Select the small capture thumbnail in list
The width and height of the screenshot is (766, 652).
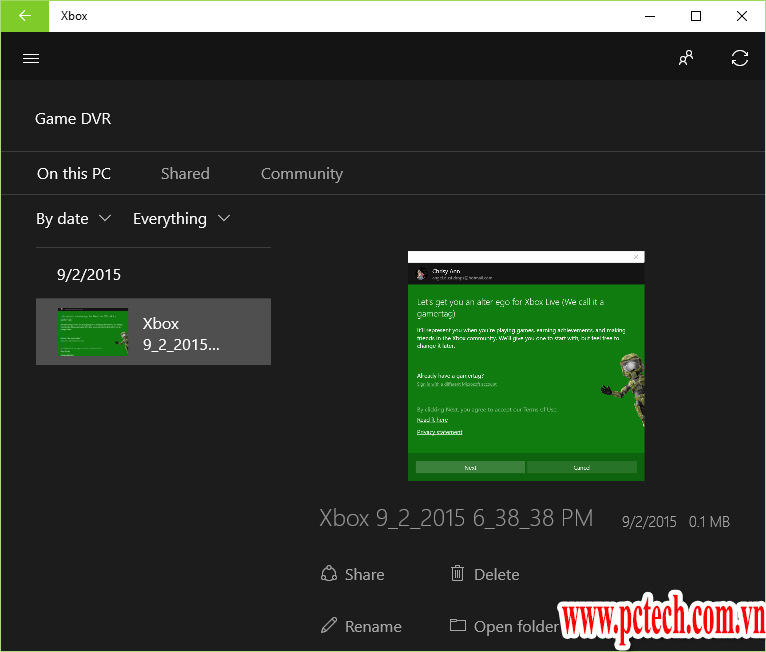click(93, 331)
